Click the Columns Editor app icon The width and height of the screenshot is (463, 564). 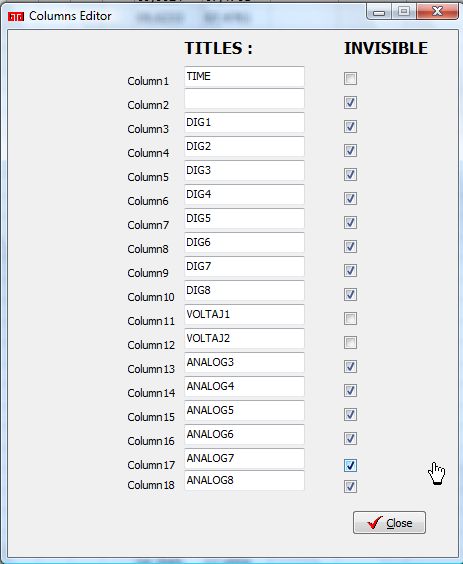[x=16, y=17]
